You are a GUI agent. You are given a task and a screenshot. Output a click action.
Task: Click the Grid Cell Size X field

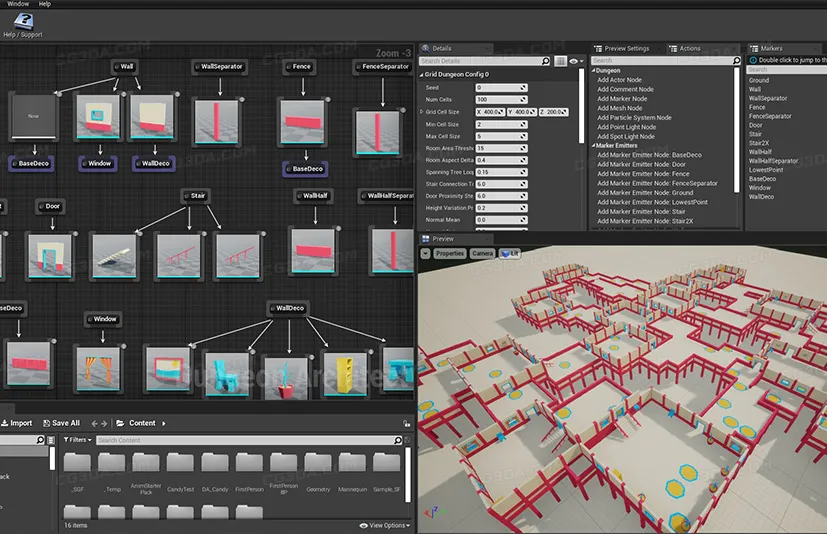490,112
